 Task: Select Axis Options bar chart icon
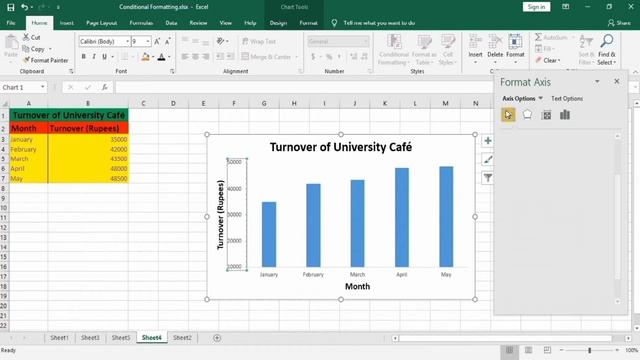(x=565, y=115)
